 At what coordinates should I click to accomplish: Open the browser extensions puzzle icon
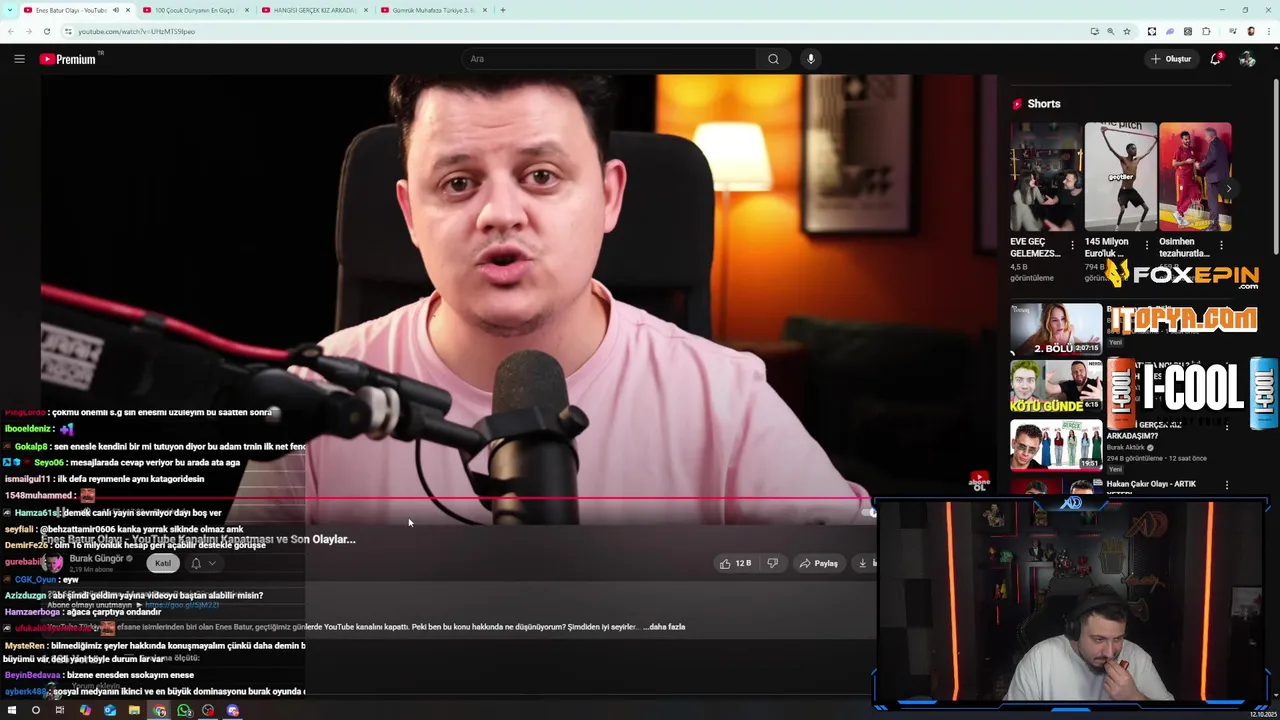click(x=1206, y=31)
